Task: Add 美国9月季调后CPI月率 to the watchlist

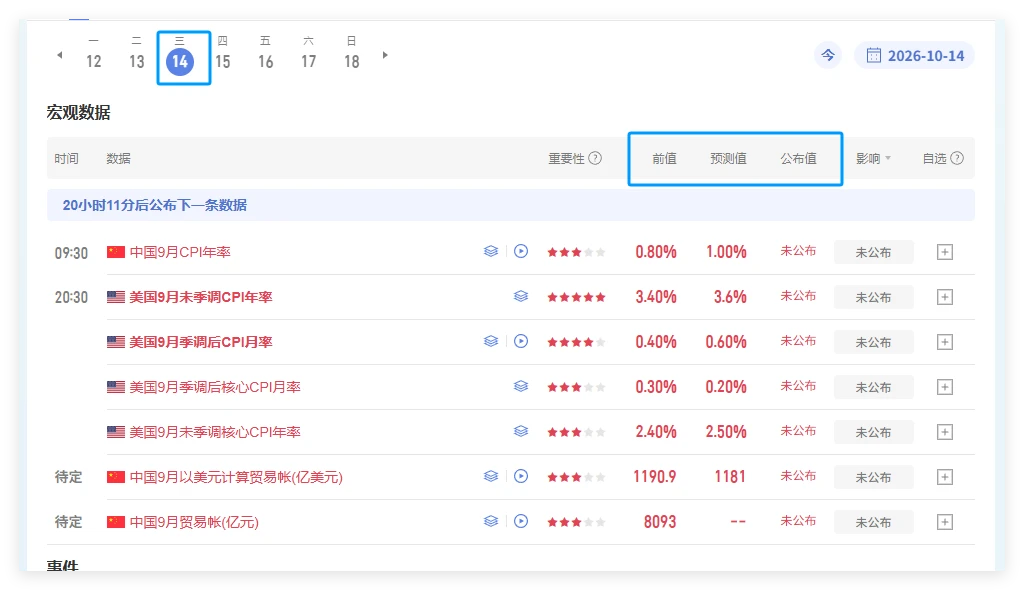Action: click(945, 342)
